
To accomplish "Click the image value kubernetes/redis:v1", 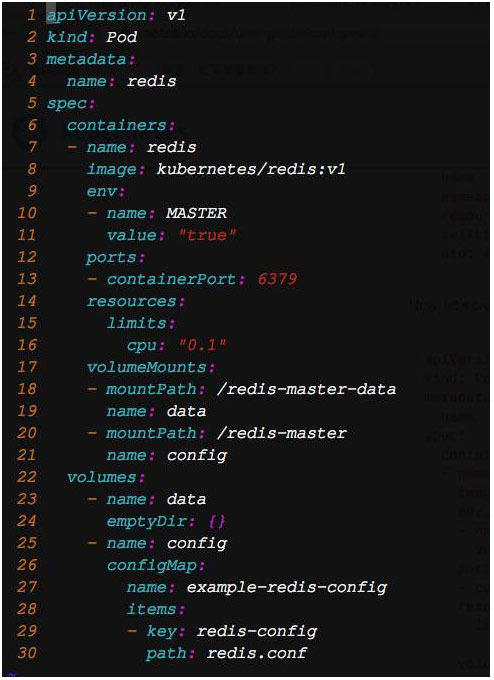I will [251, 169].
